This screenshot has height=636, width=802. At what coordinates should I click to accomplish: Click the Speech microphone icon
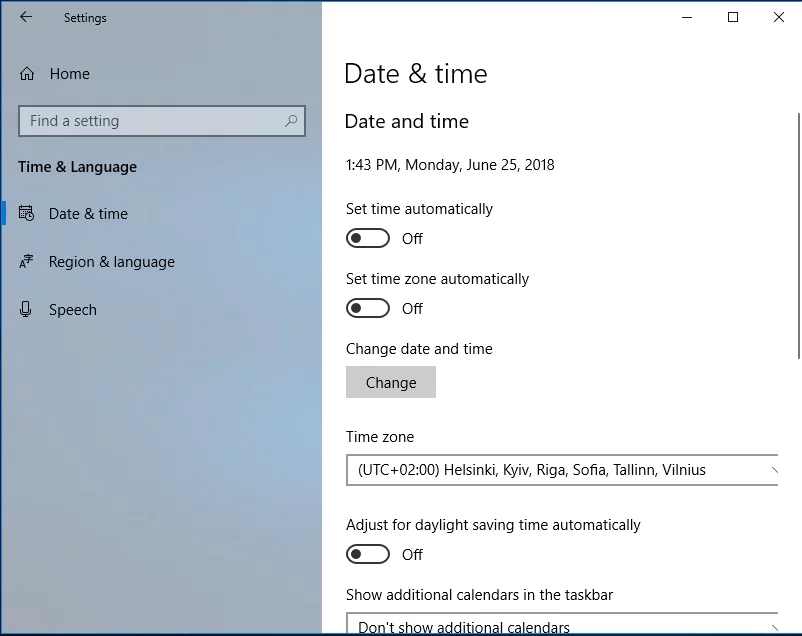(27, 310)
